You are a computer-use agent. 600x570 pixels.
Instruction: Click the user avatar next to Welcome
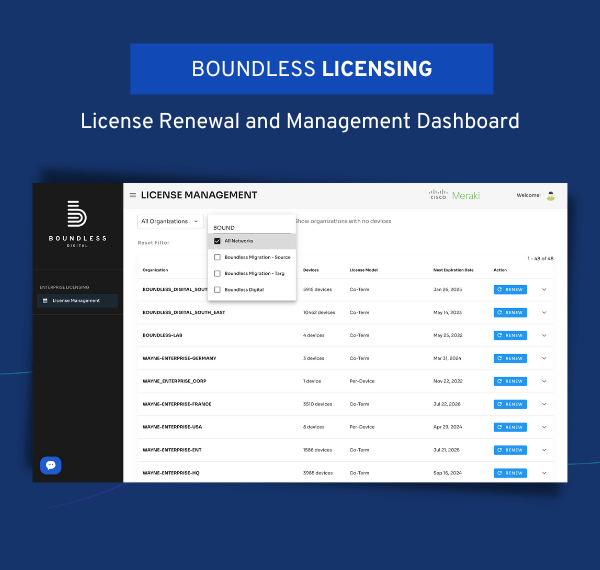(x=551, y=196)
